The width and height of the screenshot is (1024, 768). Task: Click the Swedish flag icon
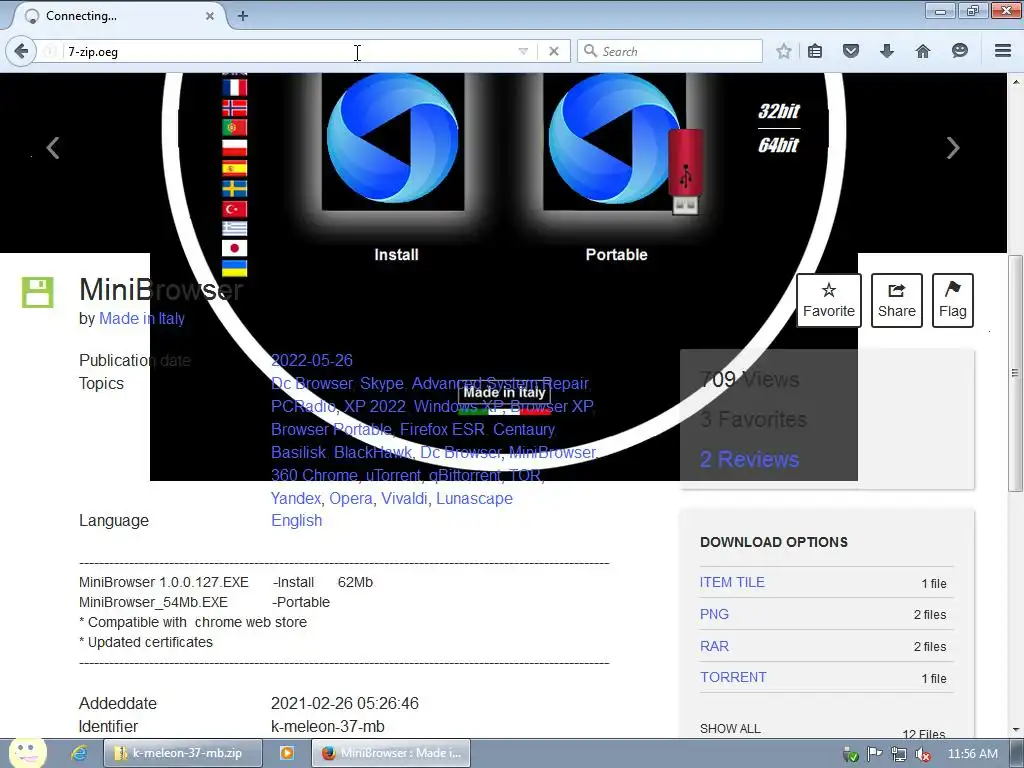234,189
